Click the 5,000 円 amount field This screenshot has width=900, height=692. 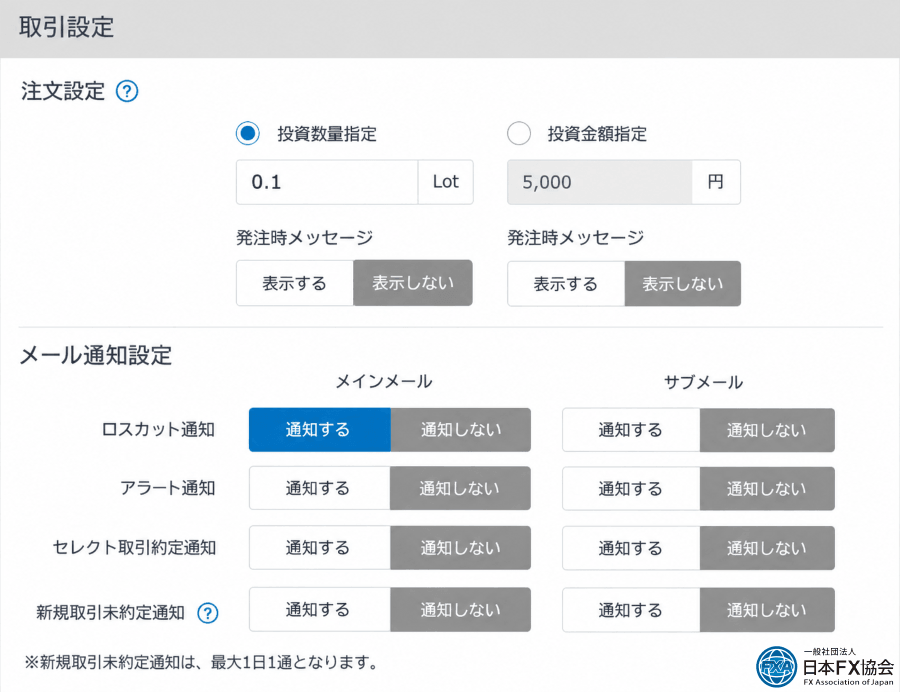coord(599,182)
